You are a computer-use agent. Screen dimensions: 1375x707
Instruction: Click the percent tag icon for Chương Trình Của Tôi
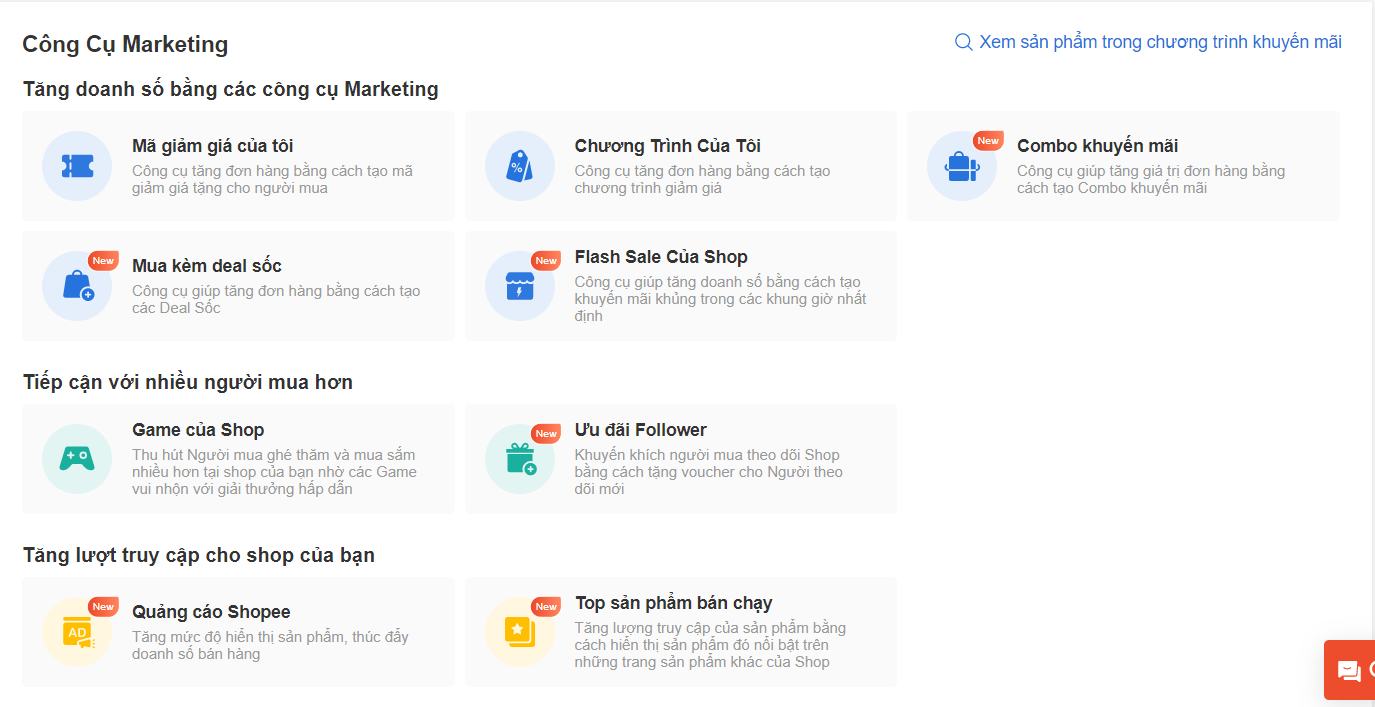point(519,166)
